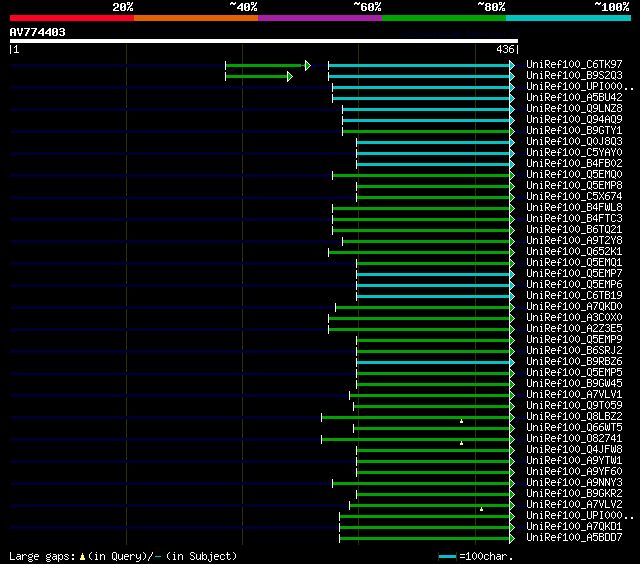The image size is (640, 564).
Task: Click the yellow gap marker on A7VLV2 row
Action: 482,509
